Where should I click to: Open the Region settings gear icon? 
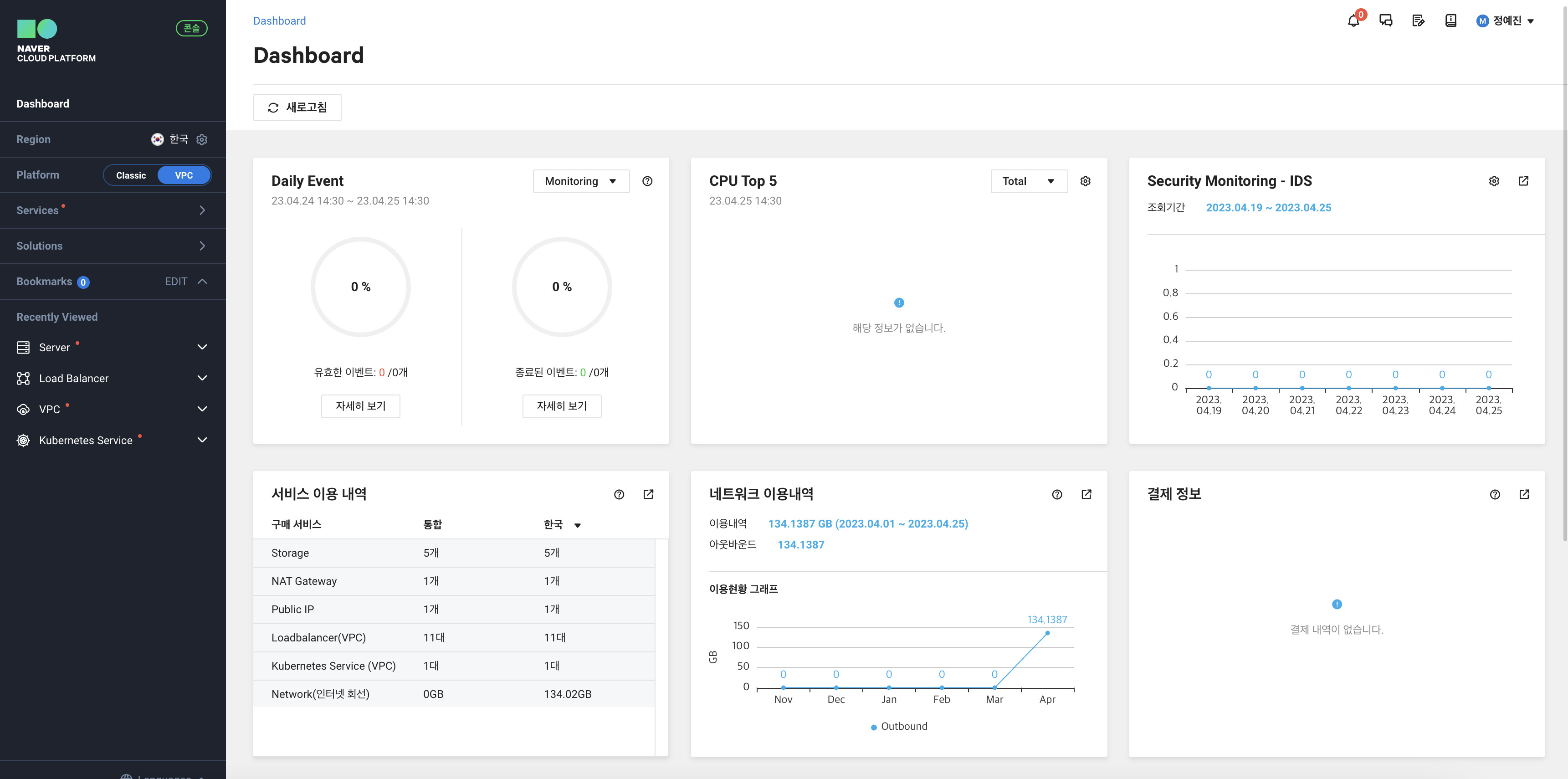pyautogui.click(x=202, y=139)
